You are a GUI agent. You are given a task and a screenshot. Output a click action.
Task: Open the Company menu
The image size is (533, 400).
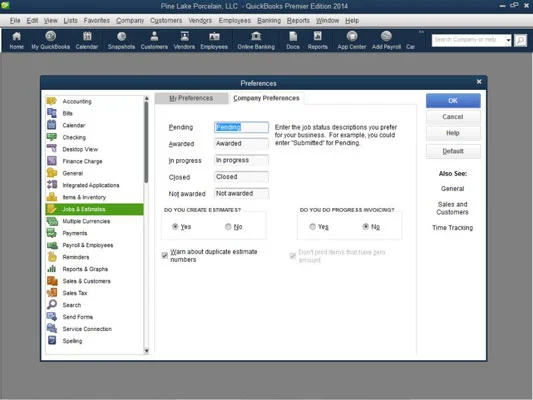(130, 21)
